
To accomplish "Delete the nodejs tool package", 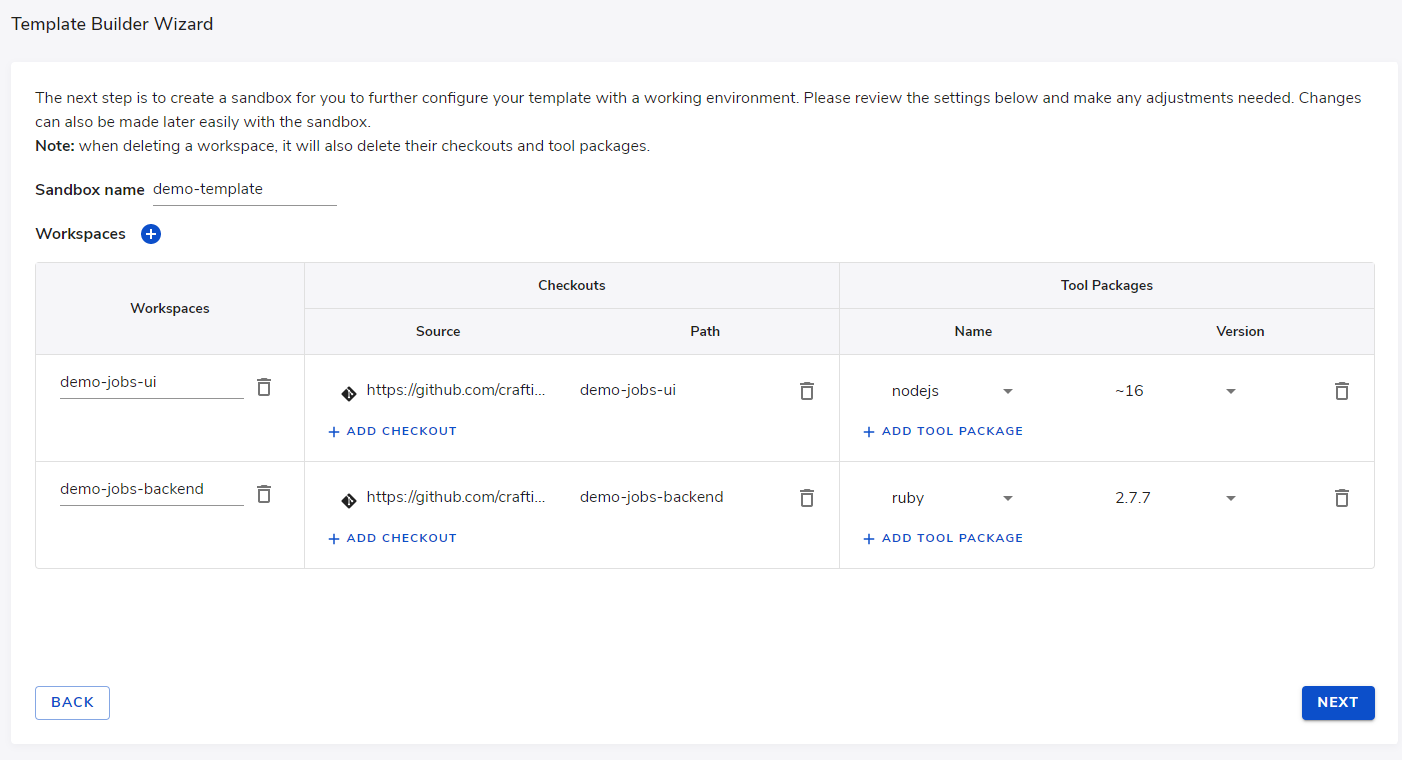I will point(1342,391).
